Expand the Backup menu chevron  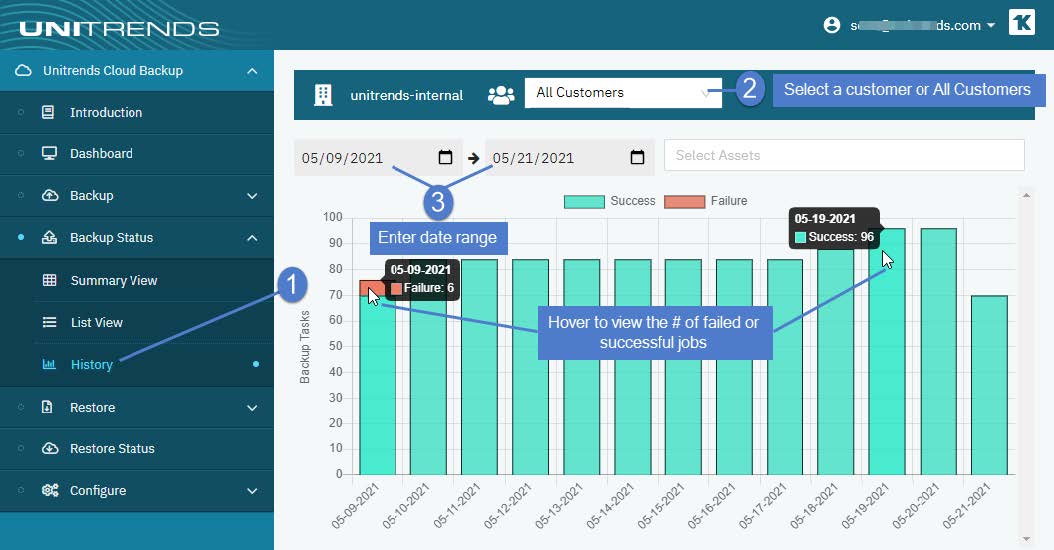252,196
